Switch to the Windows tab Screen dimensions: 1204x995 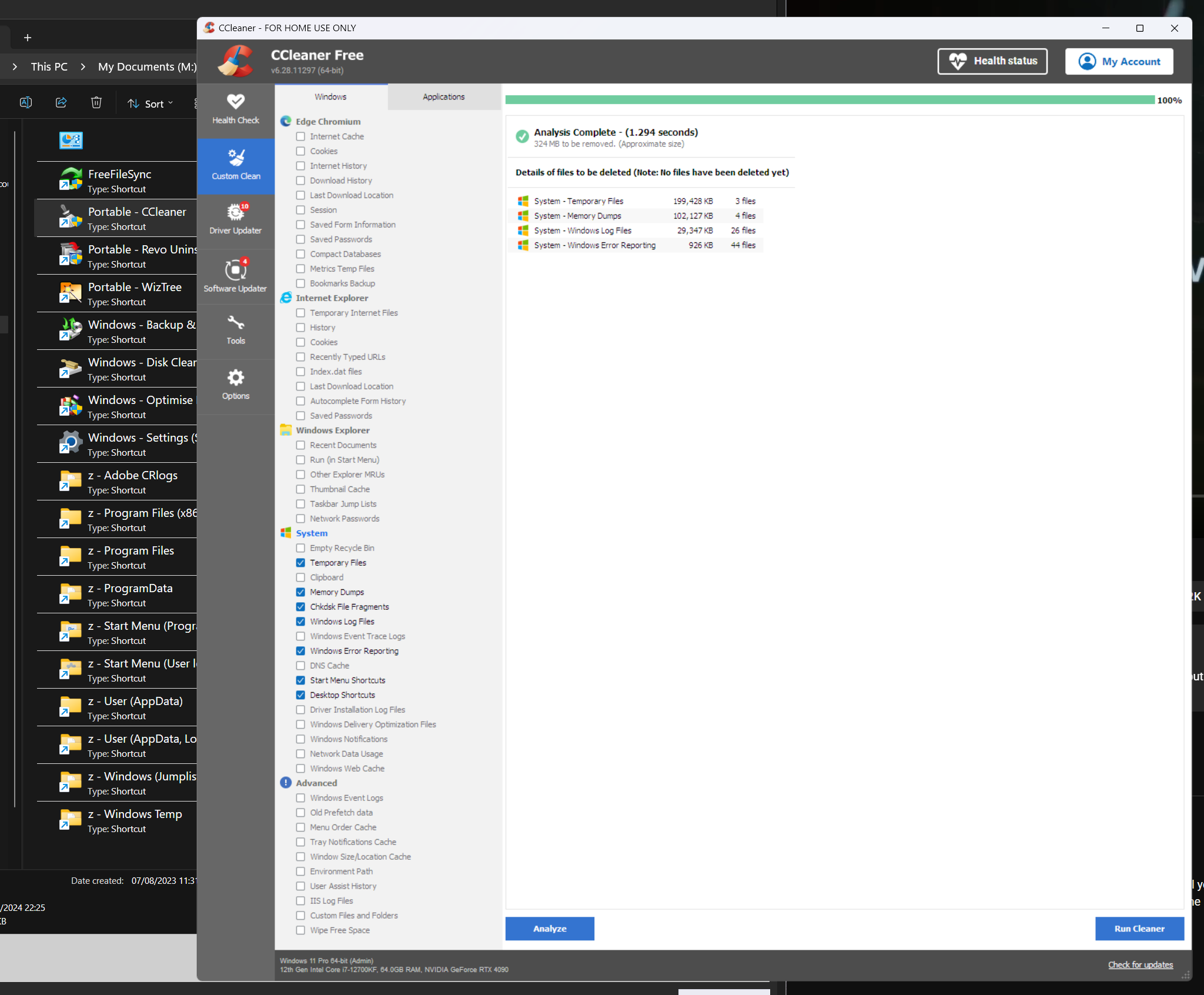click(x=330, y=96)
